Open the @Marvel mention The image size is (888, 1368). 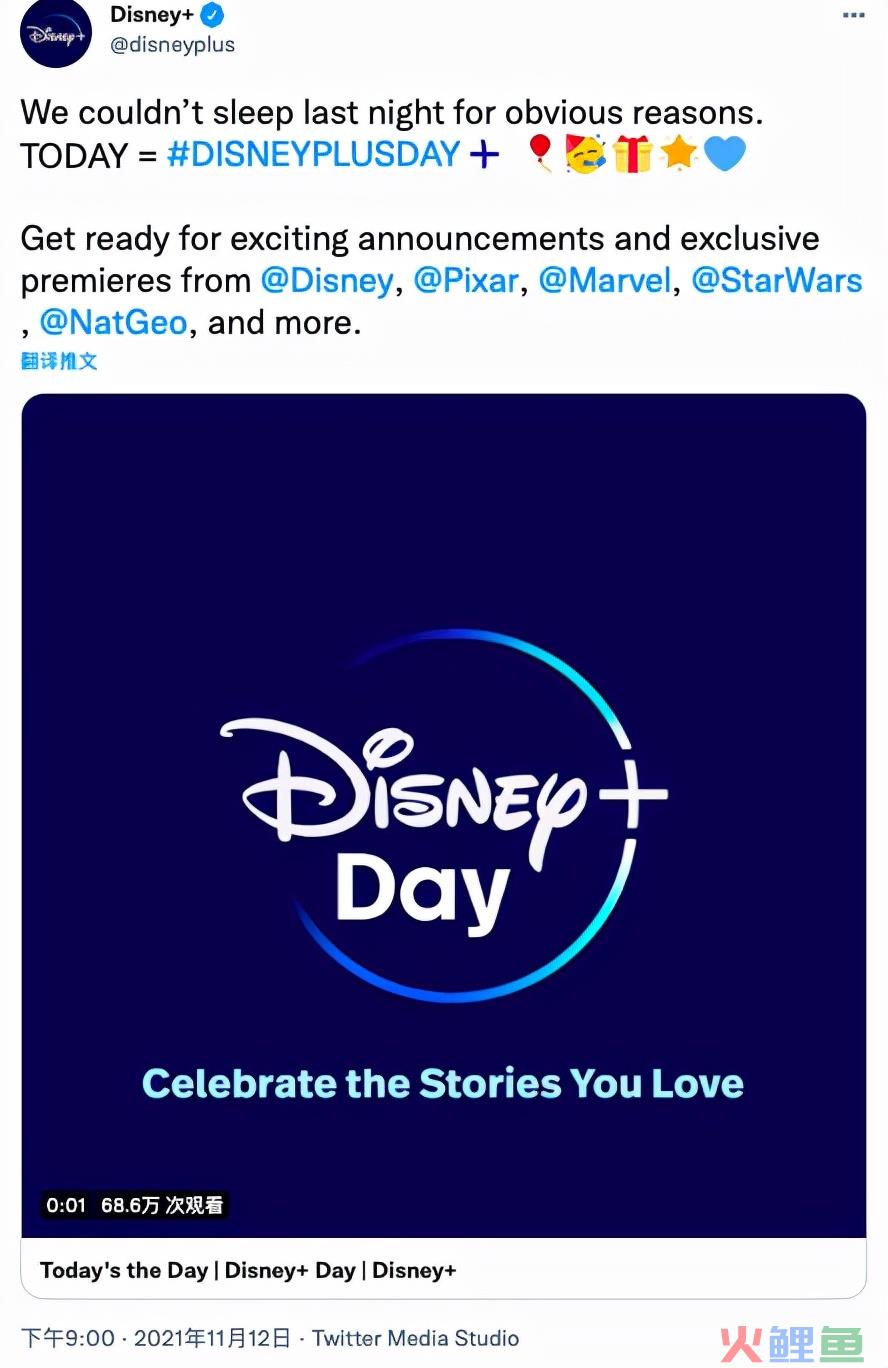coord(605,281)
